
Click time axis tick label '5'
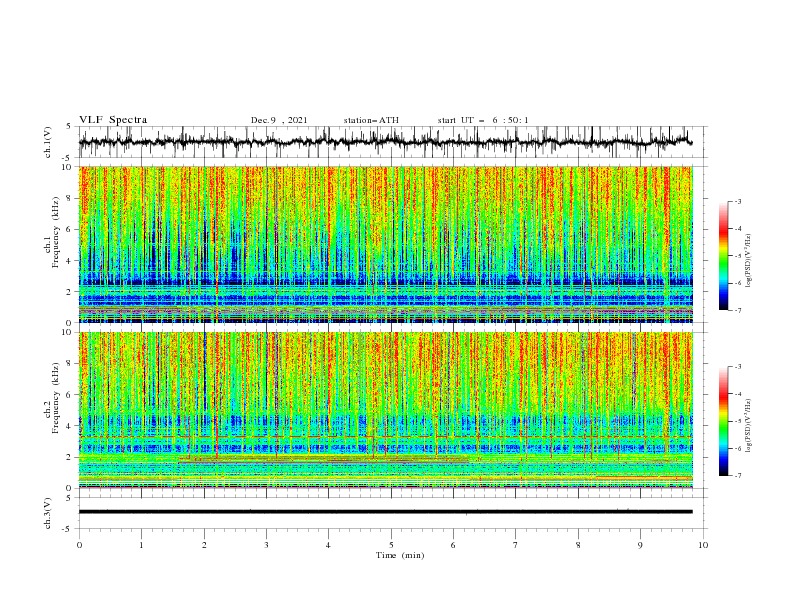[391, 545]
